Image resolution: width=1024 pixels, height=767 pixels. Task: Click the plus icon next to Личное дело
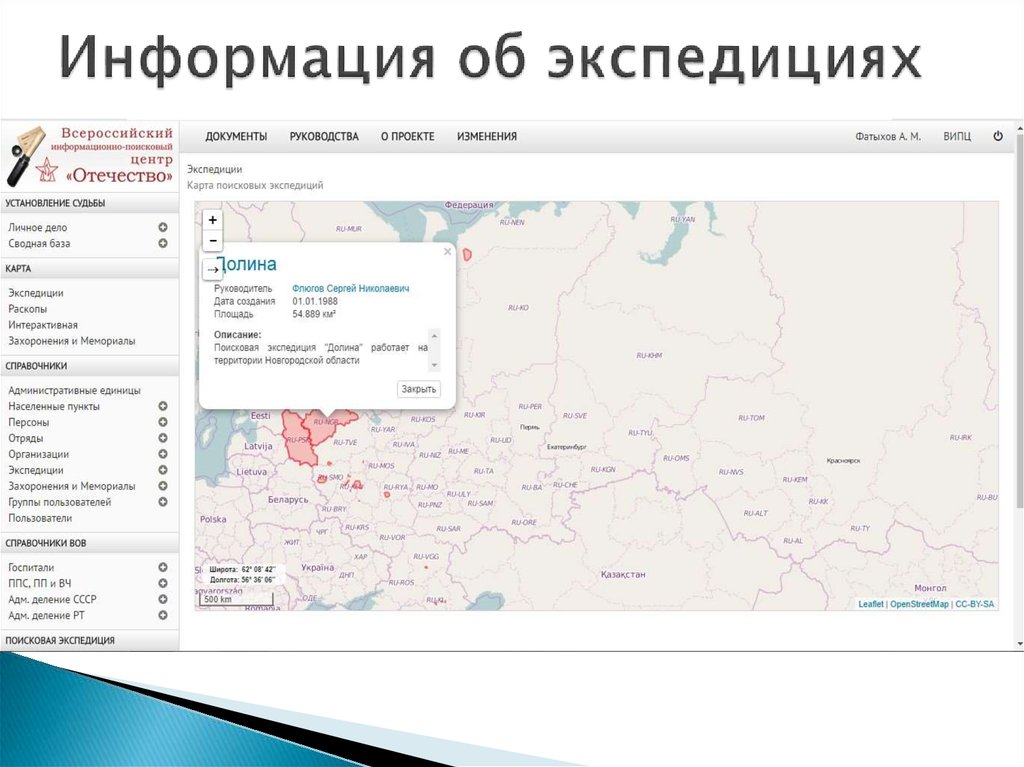click(162, 227)
